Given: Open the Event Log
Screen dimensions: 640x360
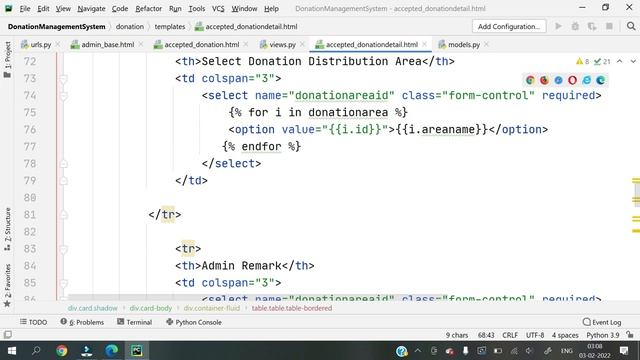Looking at the screenshot, I should (x=602, y=322).
